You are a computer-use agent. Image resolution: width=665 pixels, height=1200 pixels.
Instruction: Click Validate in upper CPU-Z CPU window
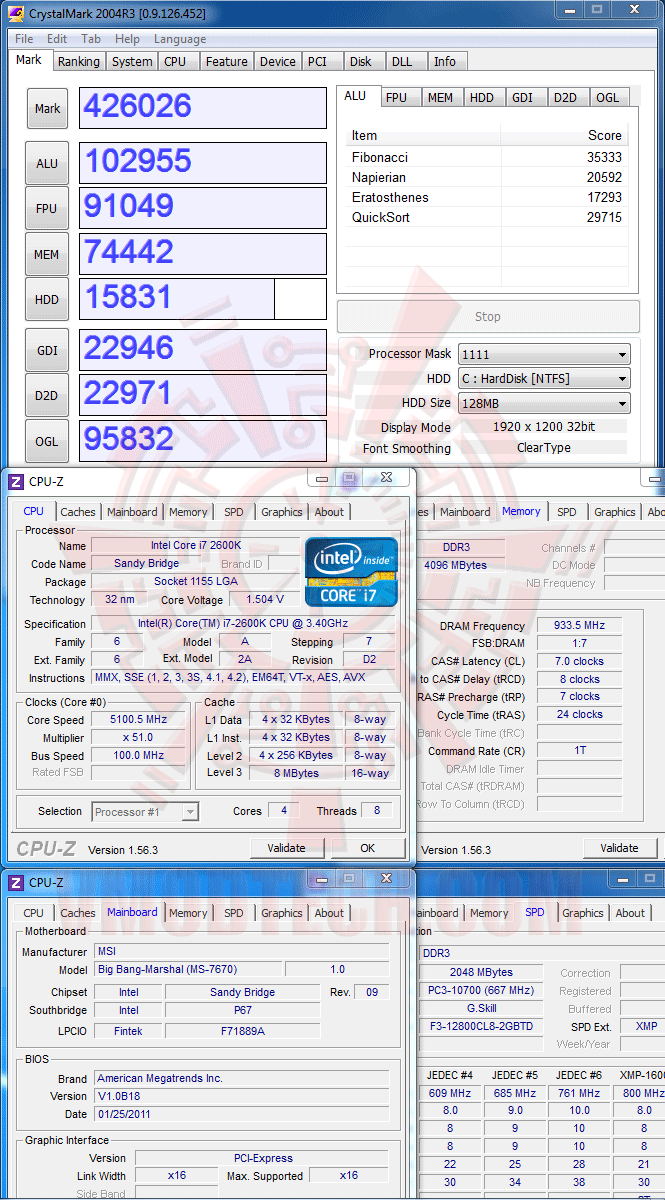pyautogui.click(x=287, y=848)
